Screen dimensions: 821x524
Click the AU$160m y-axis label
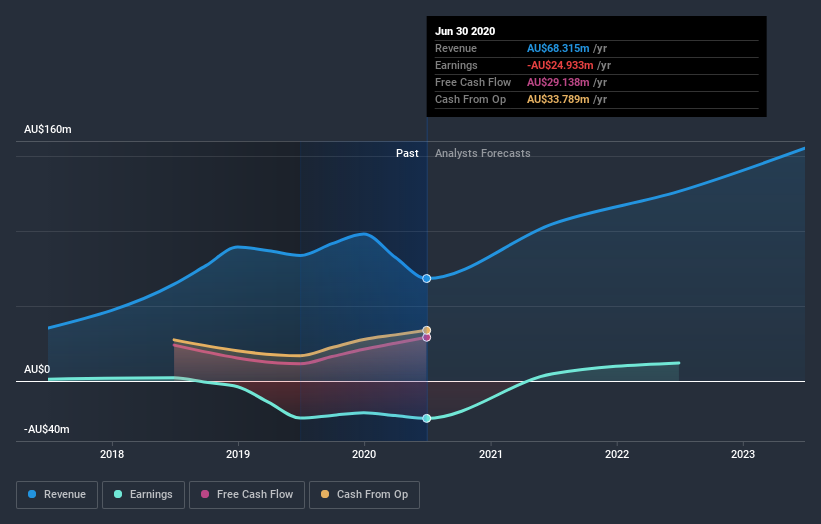click(48, 129)
